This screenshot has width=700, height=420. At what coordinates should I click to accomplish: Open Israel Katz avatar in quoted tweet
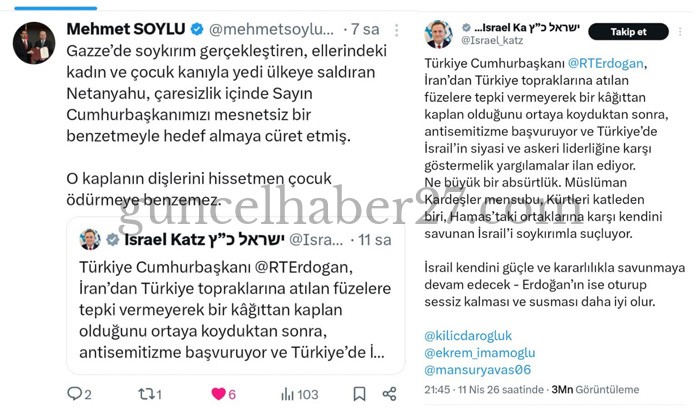point(90,239)
